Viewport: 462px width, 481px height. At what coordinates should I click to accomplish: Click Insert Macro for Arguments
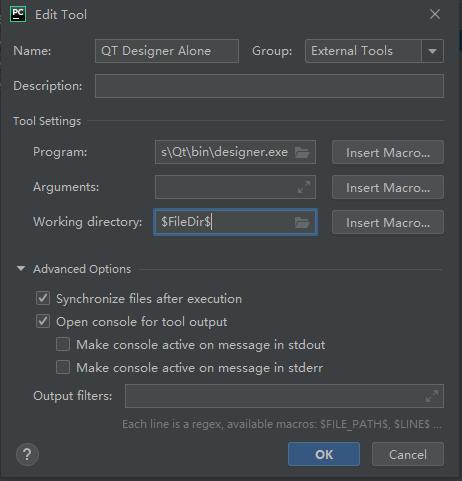click(388, 187)
